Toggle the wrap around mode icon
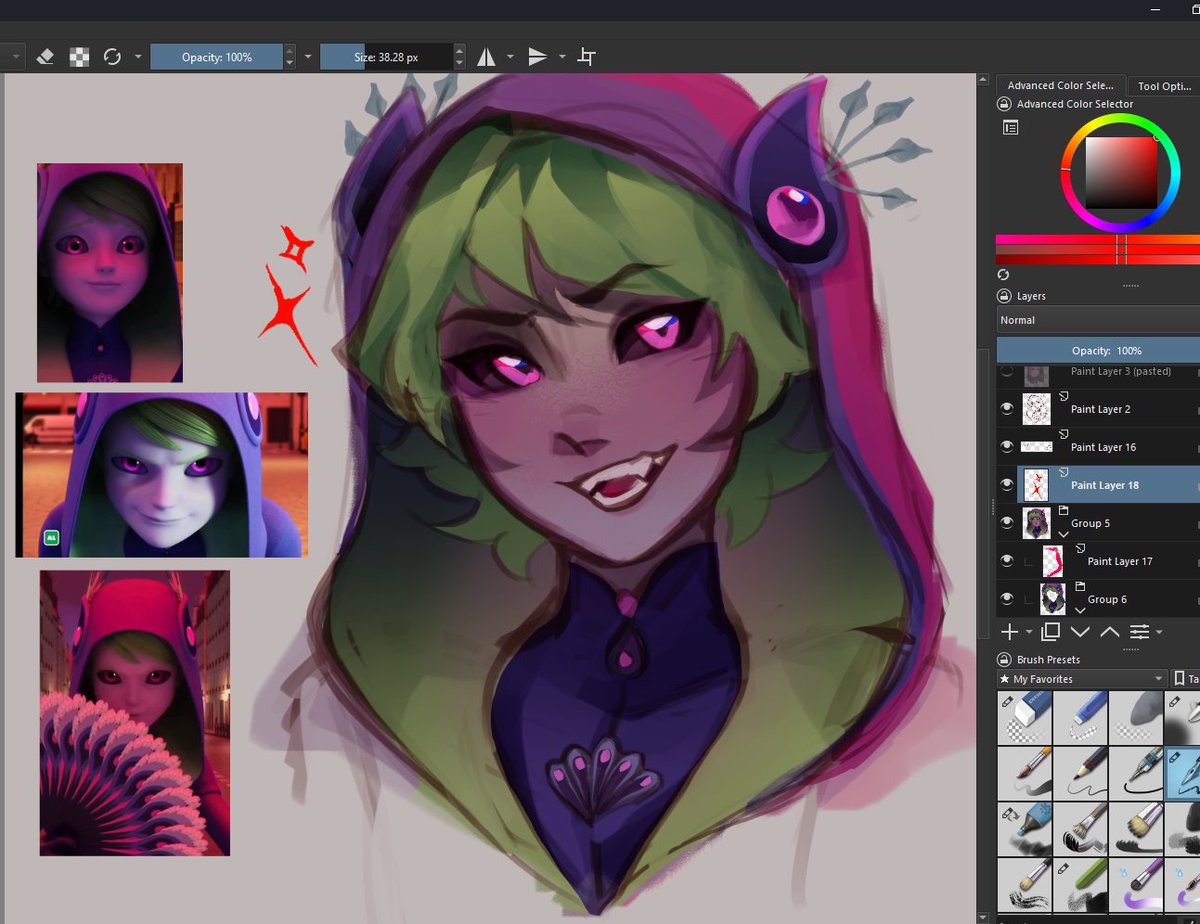Viewport: 1200px width, 924px height. point(587,57)
